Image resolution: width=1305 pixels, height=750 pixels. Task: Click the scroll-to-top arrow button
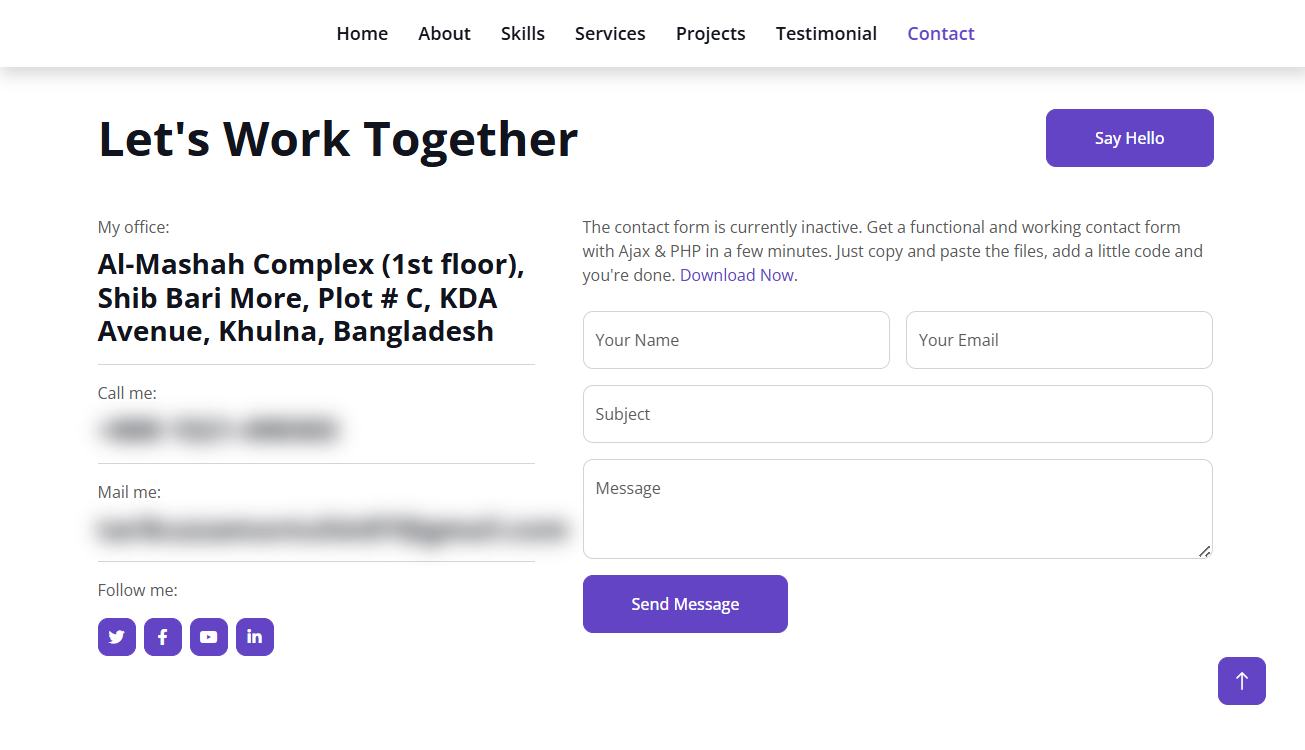click(x=1242, y=681)
